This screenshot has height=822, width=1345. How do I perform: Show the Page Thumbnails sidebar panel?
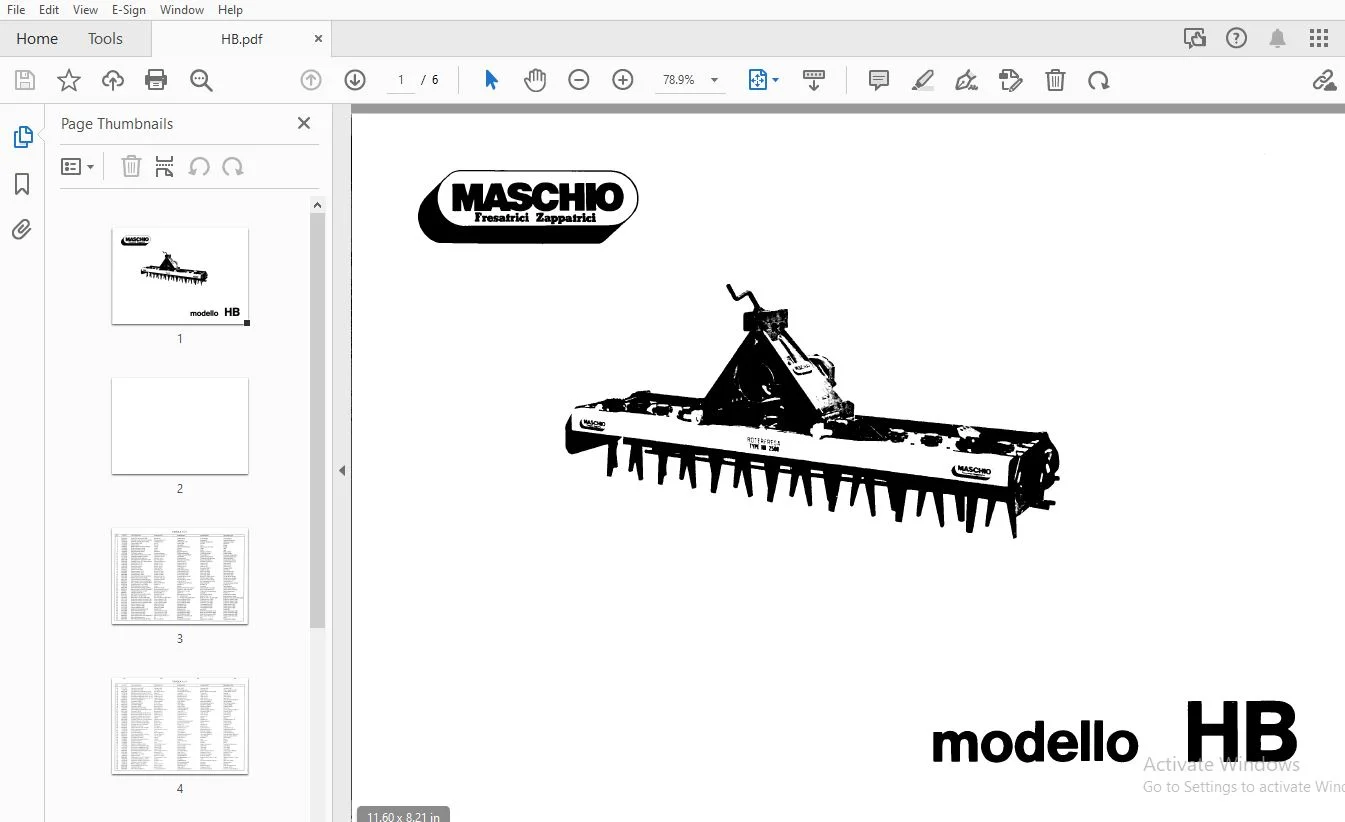tap(22, 137)
